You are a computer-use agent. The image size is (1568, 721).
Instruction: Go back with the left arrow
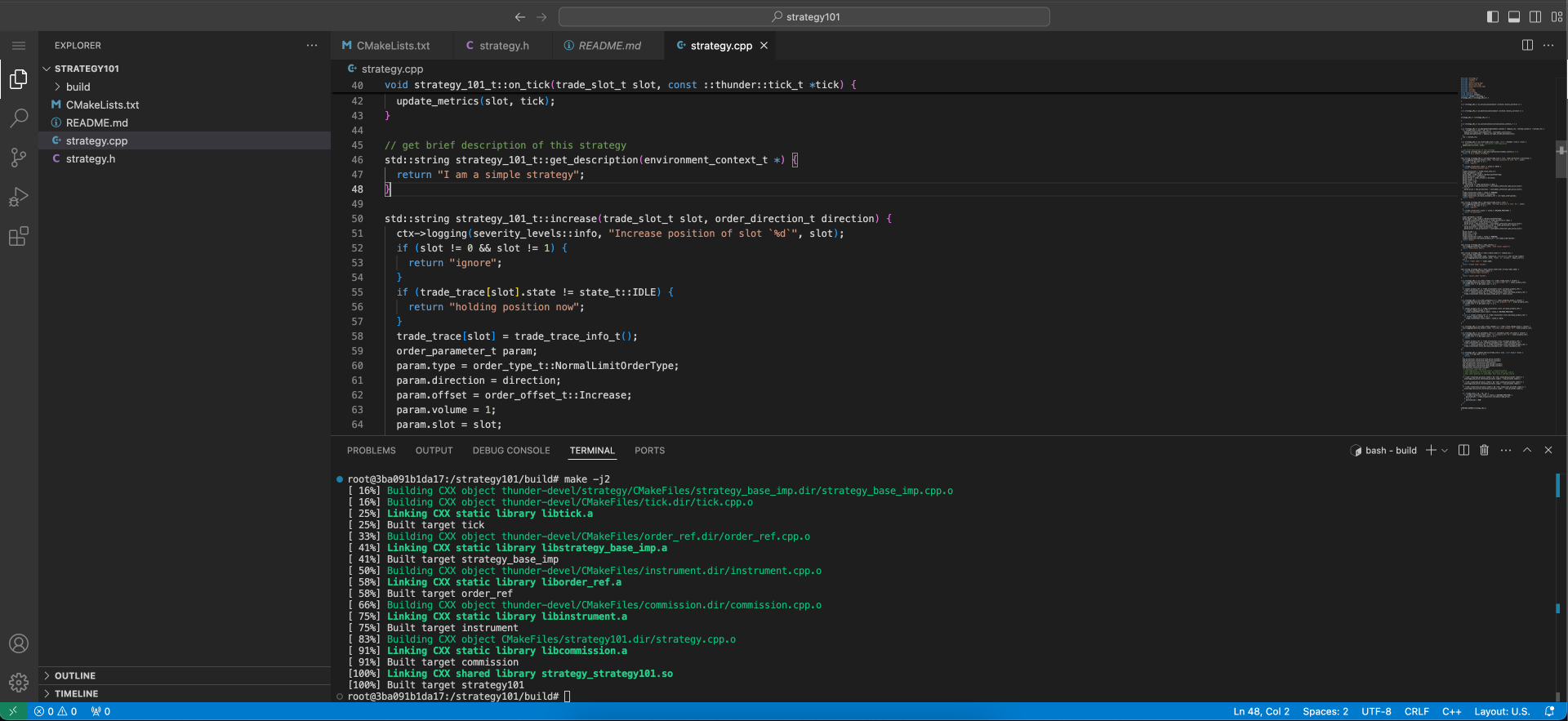(x=520, y=16)
